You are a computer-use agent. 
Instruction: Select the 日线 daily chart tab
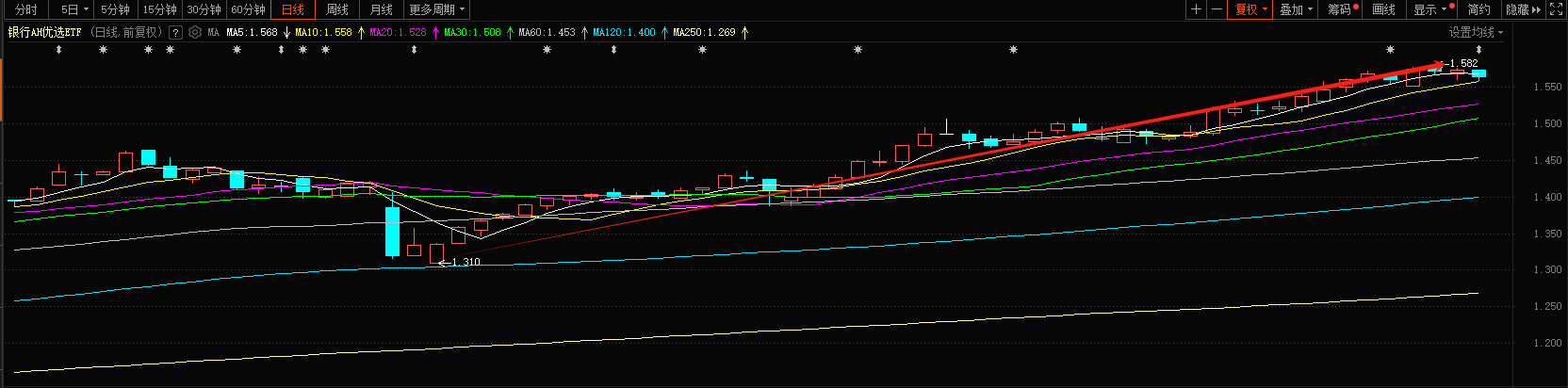(293, 9)
